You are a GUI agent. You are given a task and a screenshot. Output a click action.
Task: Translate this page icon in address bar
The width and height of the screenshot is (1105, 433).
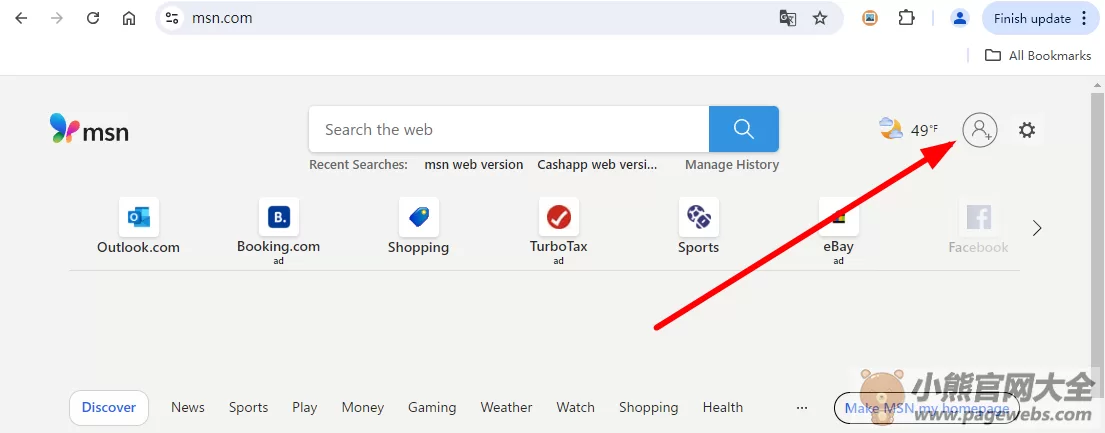point(787,18)
